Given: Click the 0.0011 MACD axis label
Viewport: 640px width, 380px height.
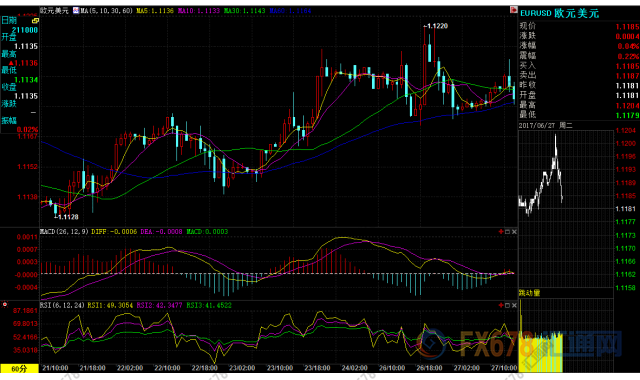Looking at the screenshot, I should (x=27, y=237).
